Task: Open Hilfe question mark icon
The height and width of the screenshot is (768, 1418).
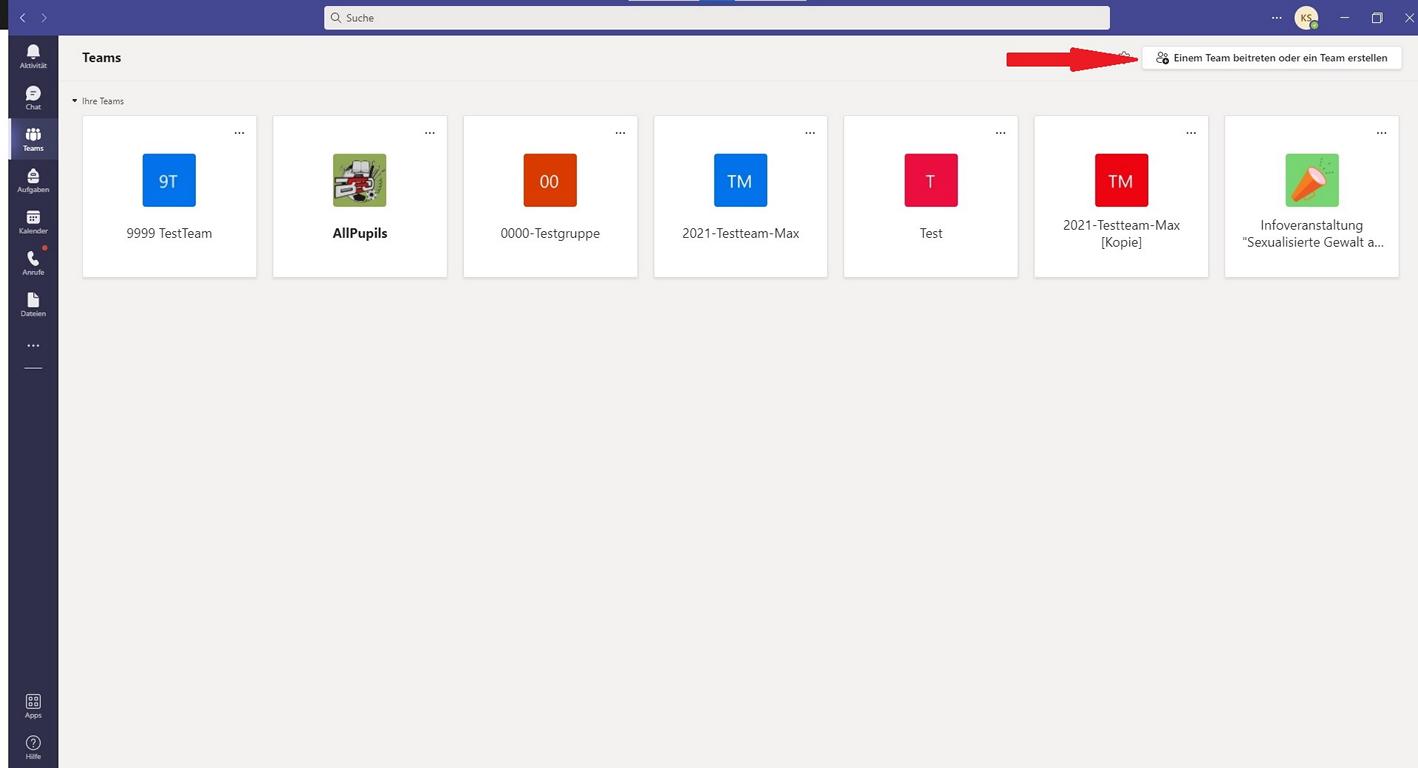Action: 33,747
